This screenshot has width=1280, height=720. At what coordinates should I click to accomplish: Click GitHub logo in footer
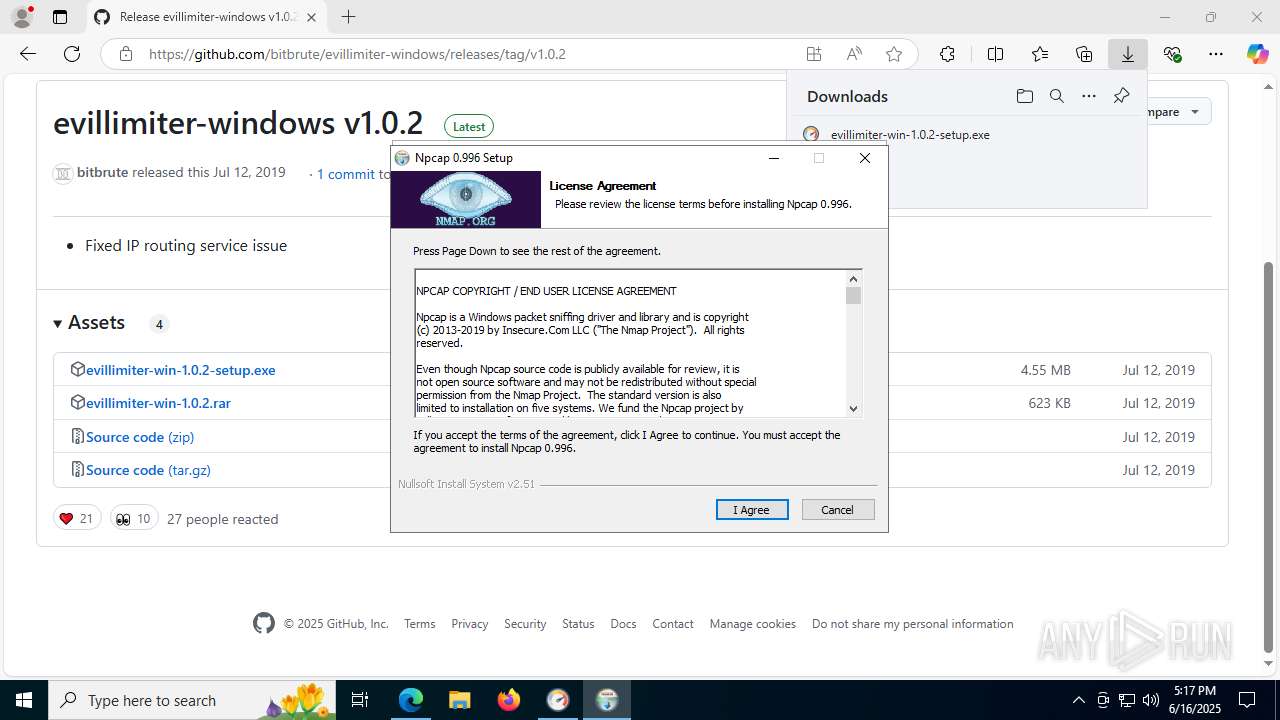pos(263,623)
